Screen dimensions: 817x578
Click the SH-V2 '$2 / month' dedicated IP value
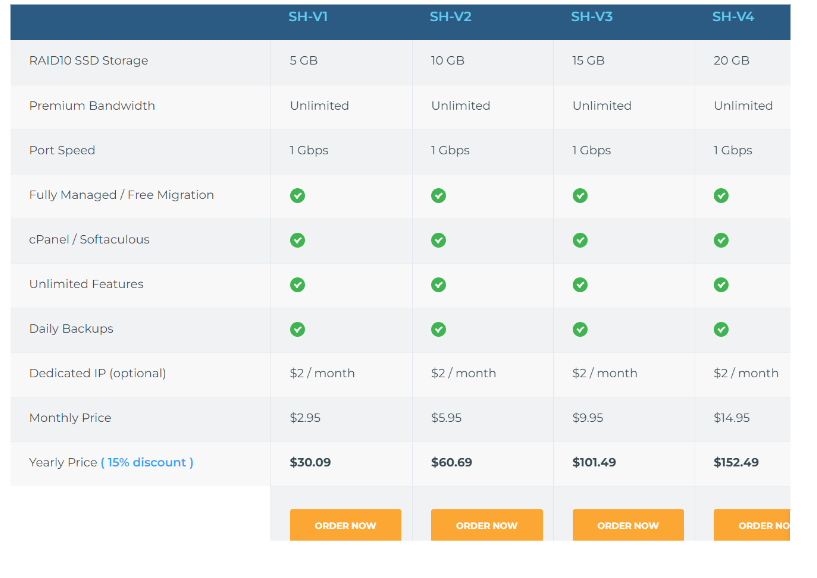464,373
